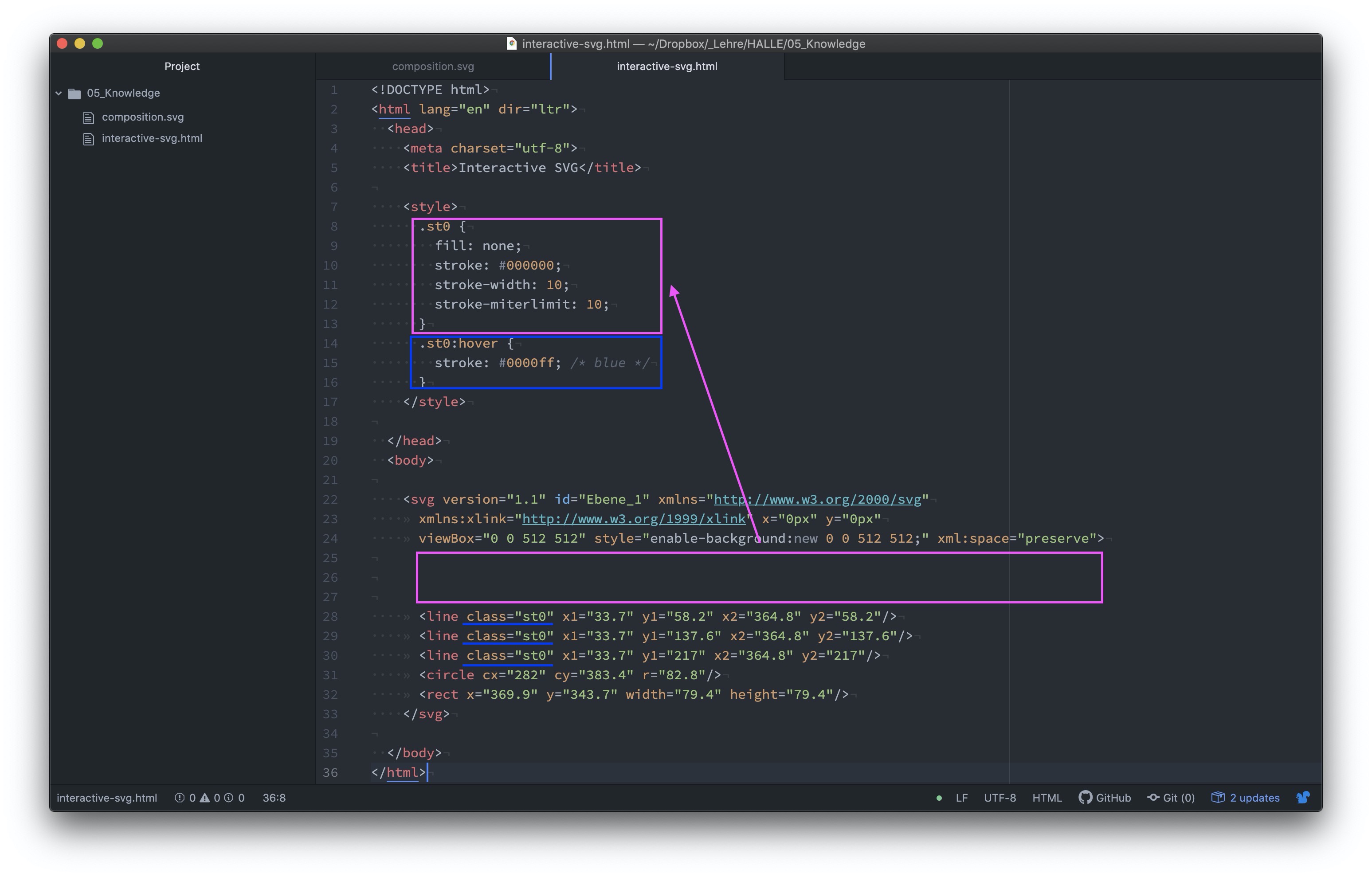This screenshot has height=877, width=1372.
Task: Click the 'viewBox="0 0 512 512"' attribute
Action: coord(502,539)
